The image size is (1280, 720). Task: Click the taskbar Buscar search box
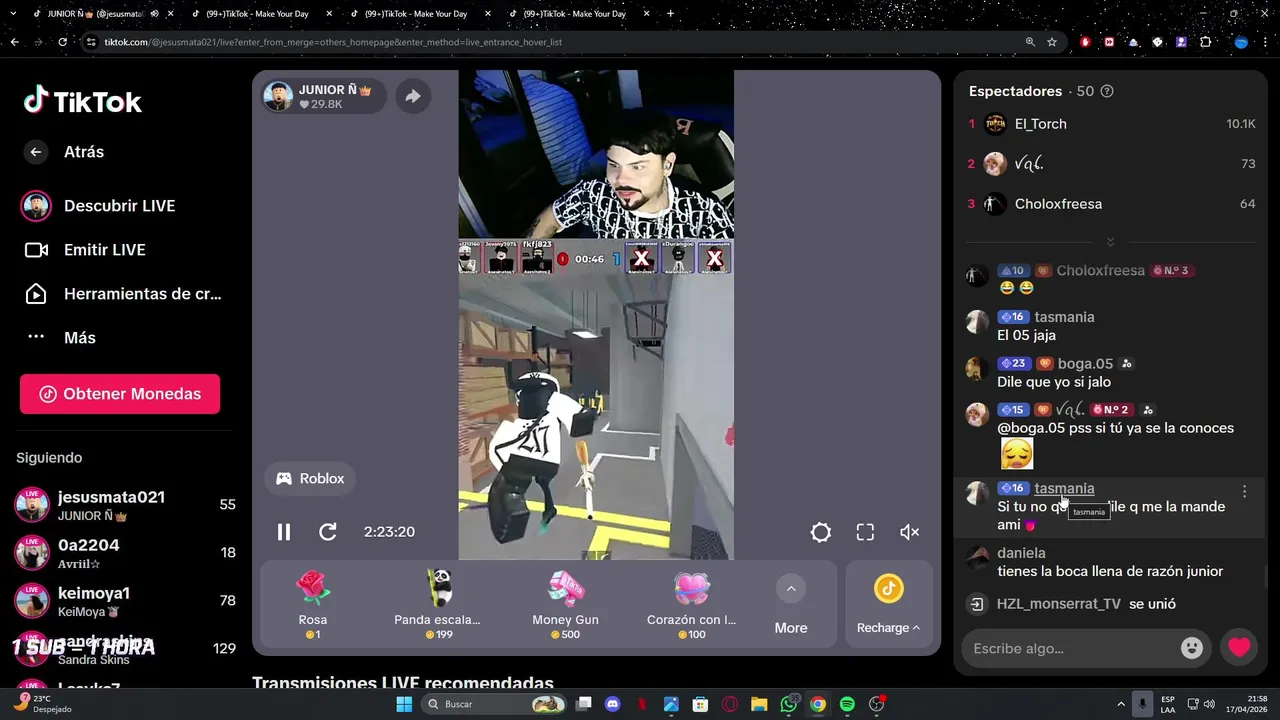(x=494, y=704)
